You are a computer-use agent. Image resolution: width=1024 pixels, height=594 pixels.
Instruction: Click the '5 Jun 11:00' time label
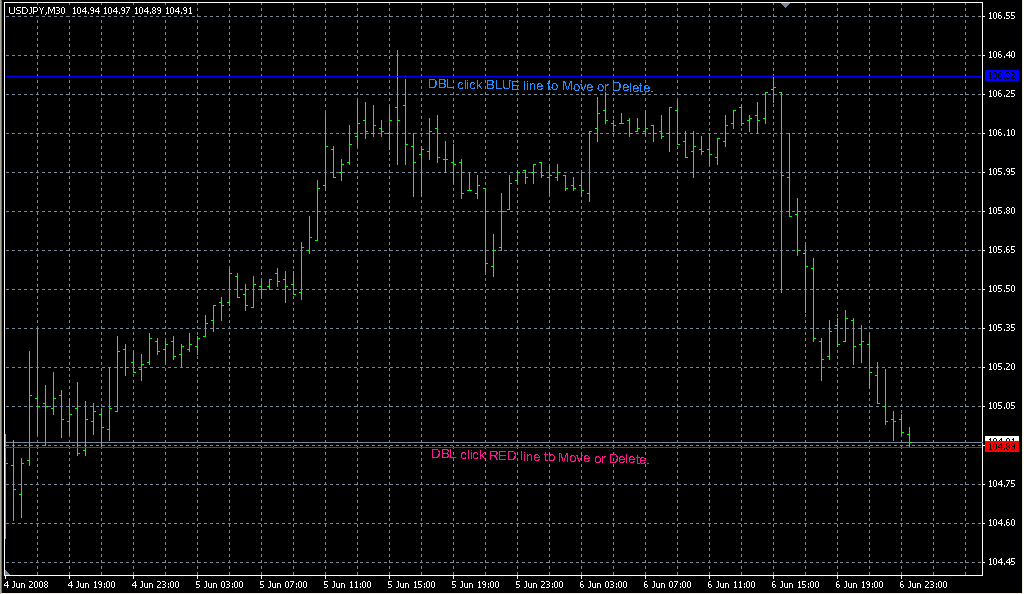point(347,584)
